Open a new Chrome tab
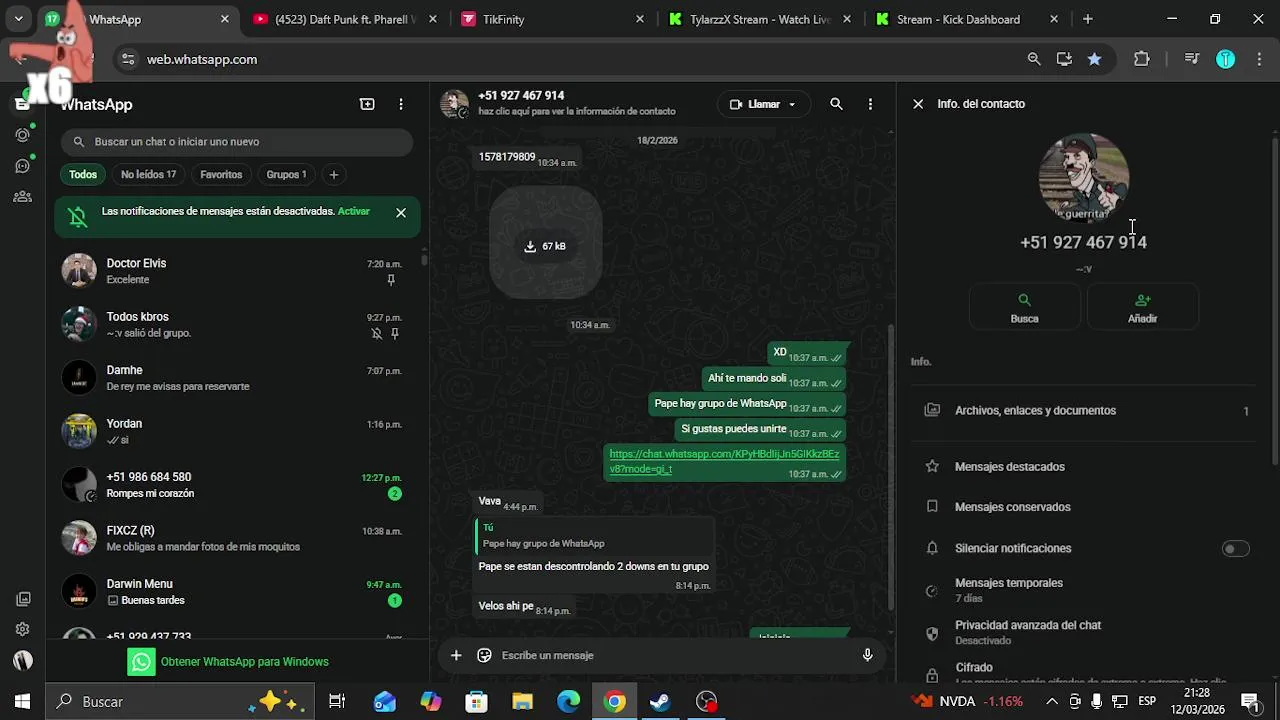This screenshot has width=1280, height=720. 1088,19
